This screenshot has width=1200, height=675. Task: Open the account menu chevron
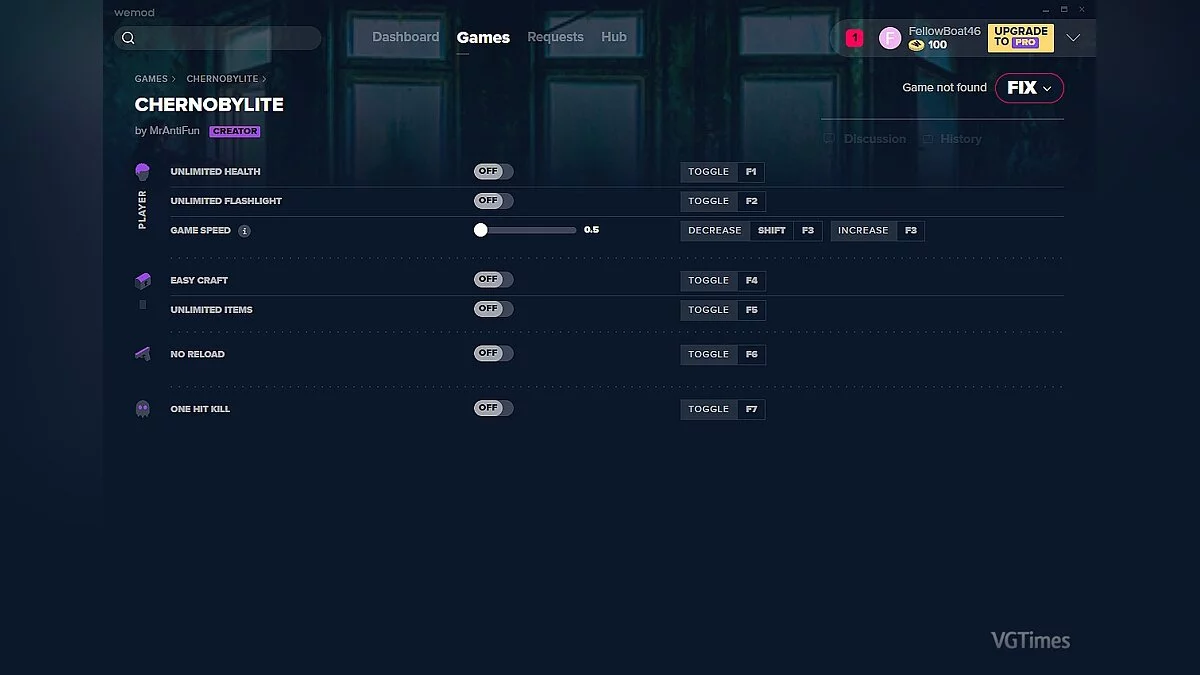(1073, 38)
